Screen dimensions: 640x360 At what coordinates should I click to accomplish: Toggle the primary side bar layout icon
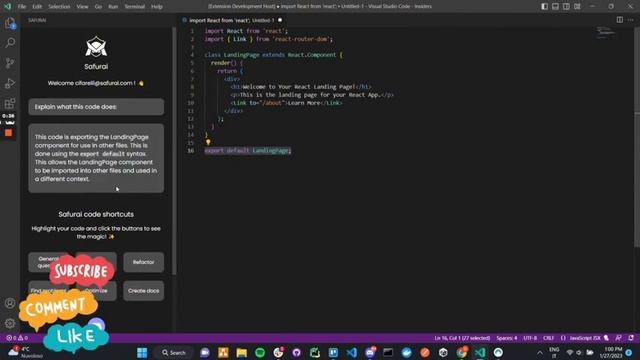pyautogui.click(x=544, y=6)
